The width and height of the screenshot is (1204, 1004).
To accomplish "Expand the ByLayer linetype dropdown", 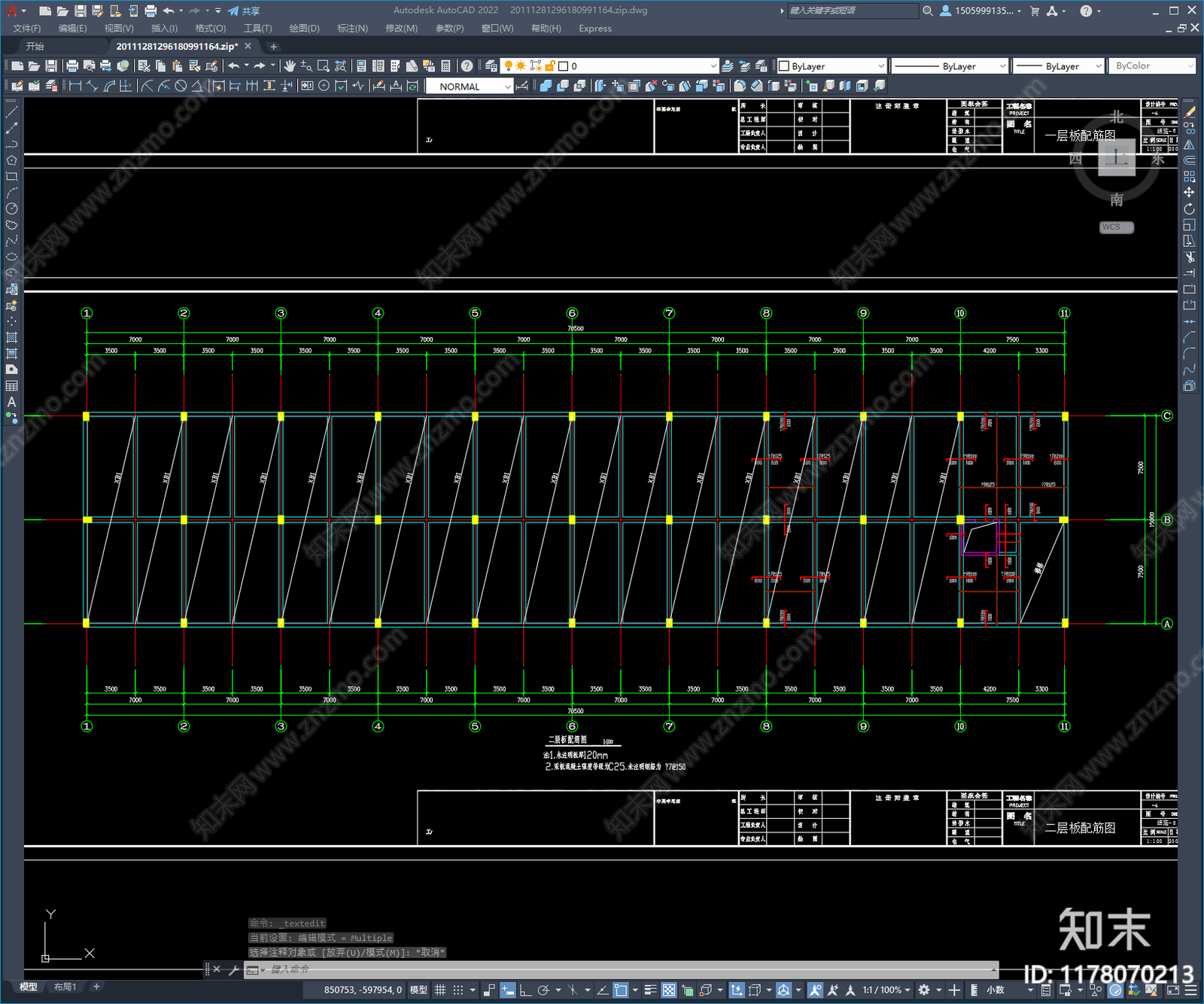I will (950, 66).
